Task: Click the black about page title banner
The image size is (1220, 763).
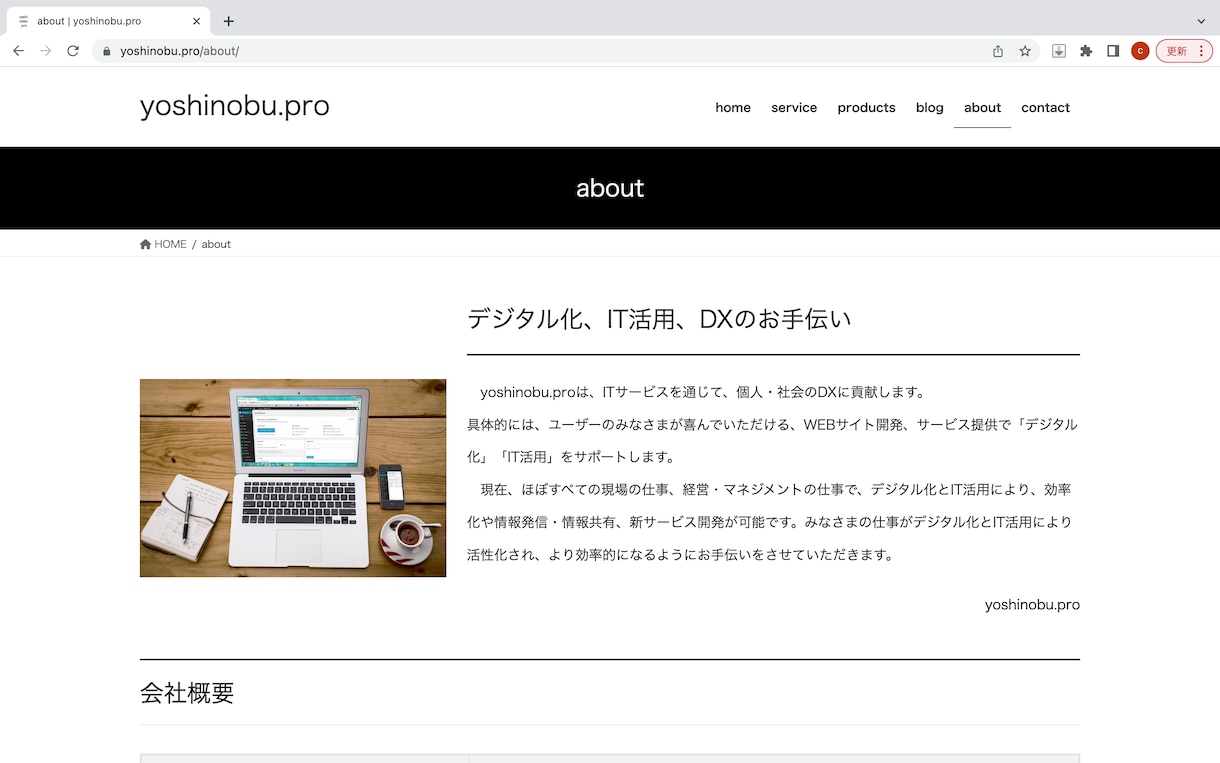Action: [x=610, y=188]
